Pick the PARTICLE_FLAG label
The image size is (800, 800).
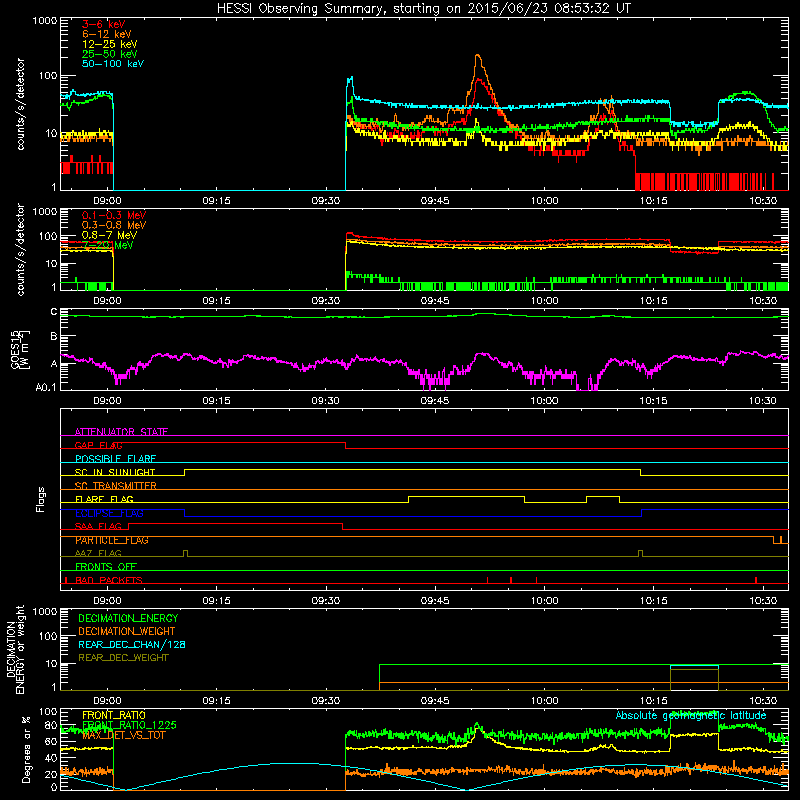coord(112,540)
